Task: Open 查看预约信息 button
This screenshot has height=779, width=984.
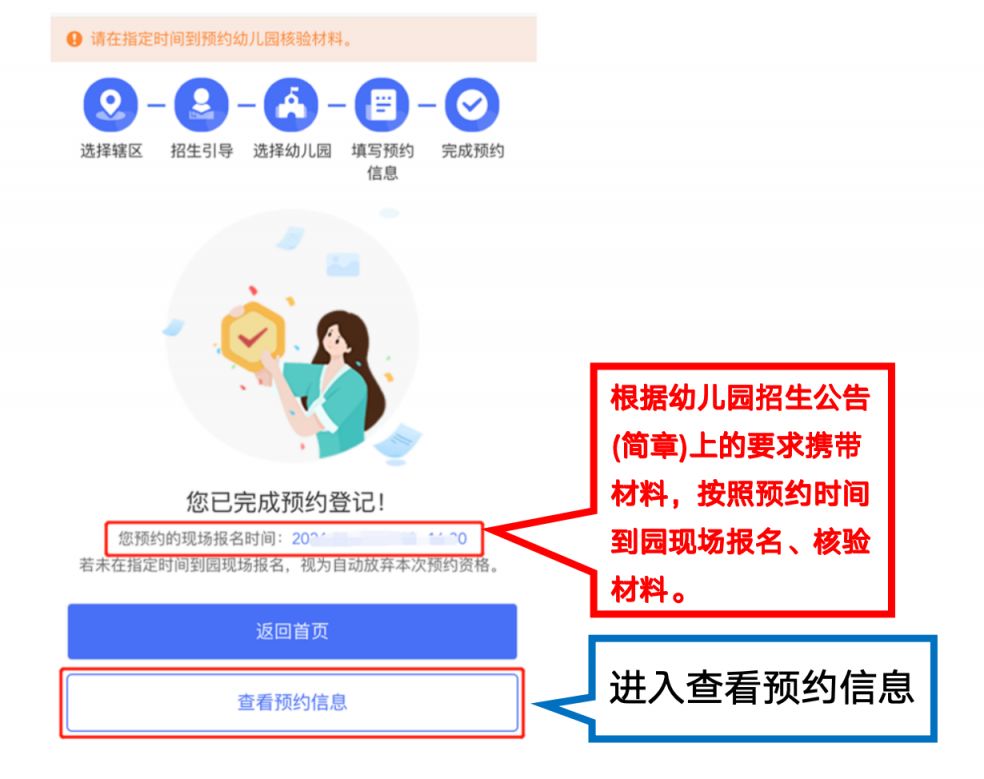Action: (x=292, y=702)
